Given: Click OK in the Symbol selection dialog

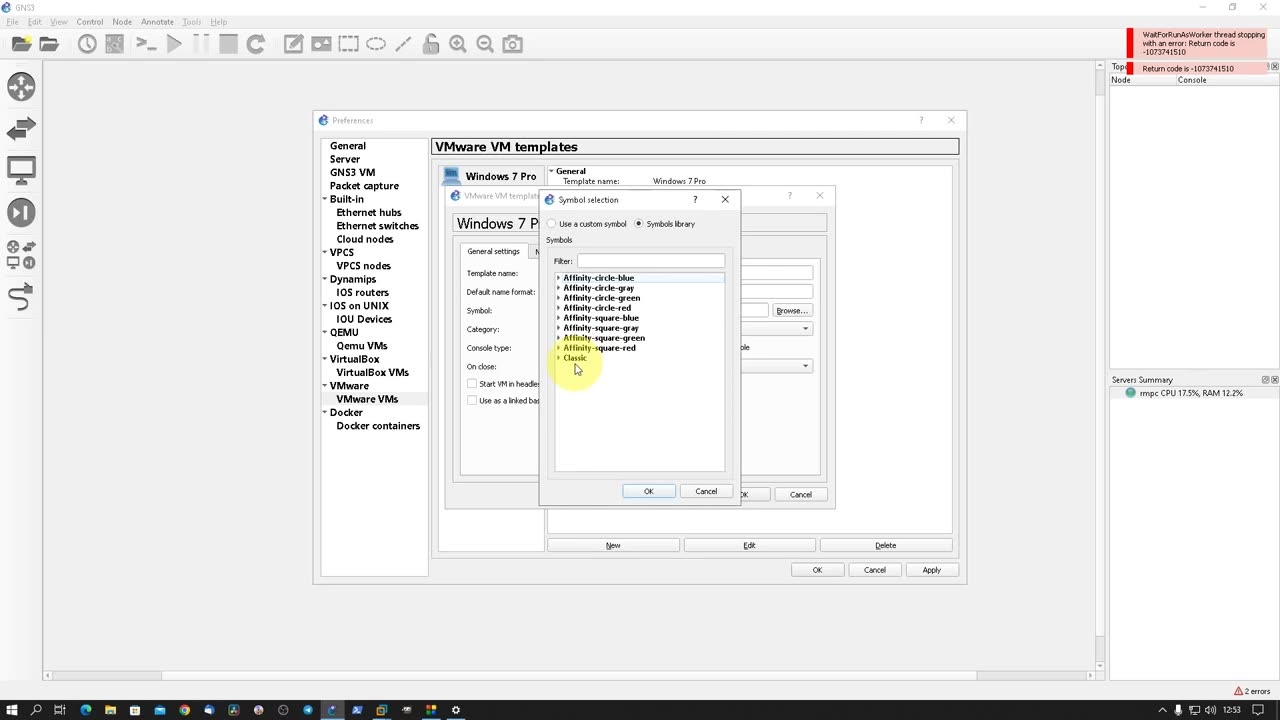Looking at the screenshot, I should (x=648, y=491).
